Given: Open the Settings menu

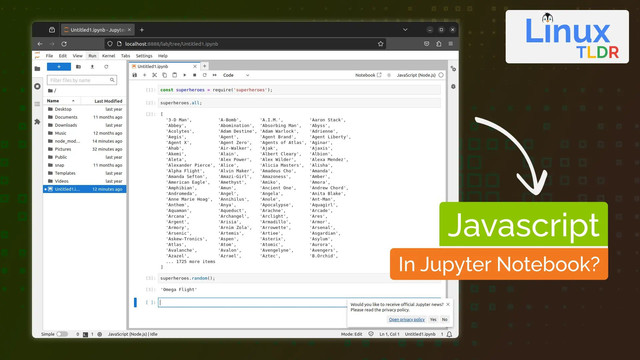Looking at the screenshot, I should click(144, 56).
